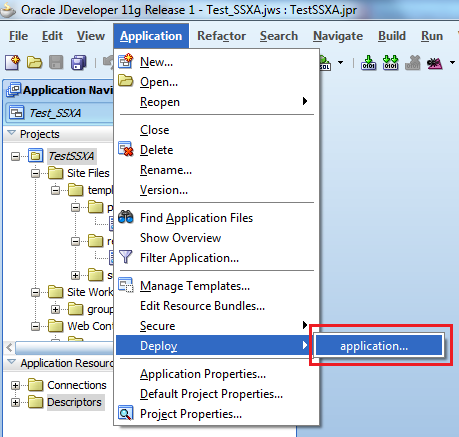Choose Default Project Properties... menu item
459x437 pixels.
(x=217, y=394)
